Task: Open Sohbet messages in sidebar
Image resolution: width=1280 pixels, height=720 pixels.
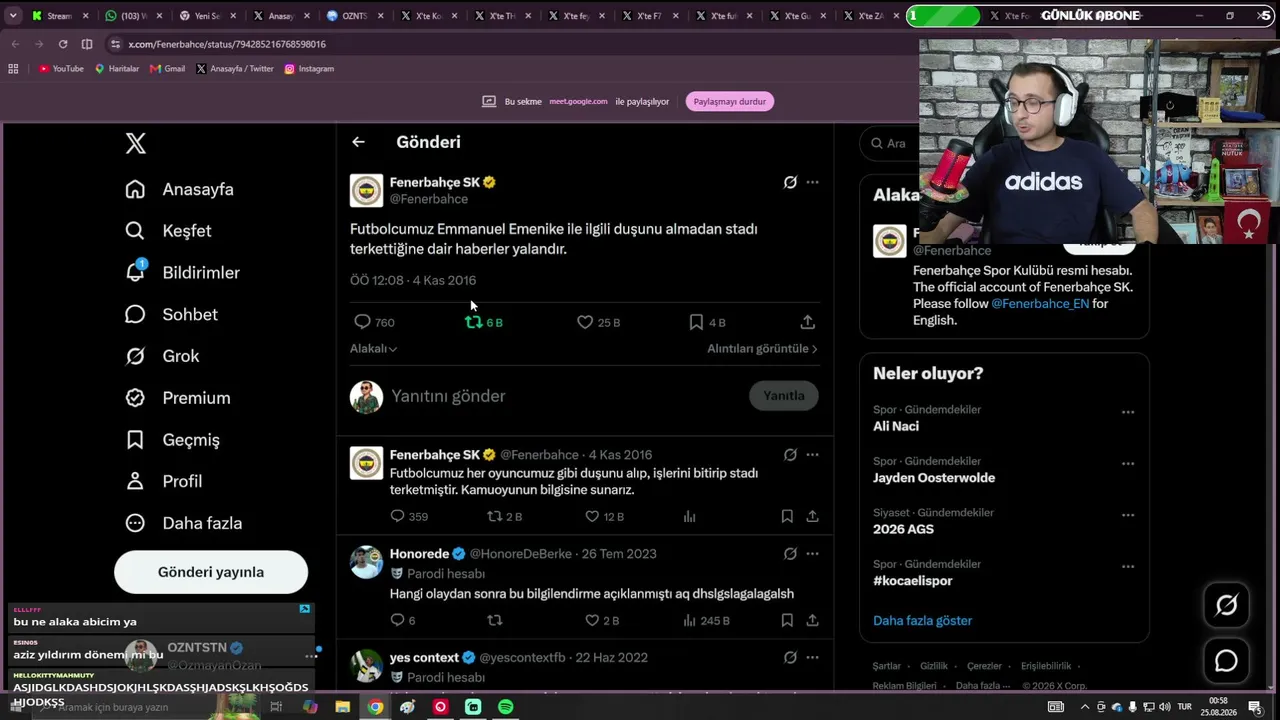Action: tap(171, 314)
